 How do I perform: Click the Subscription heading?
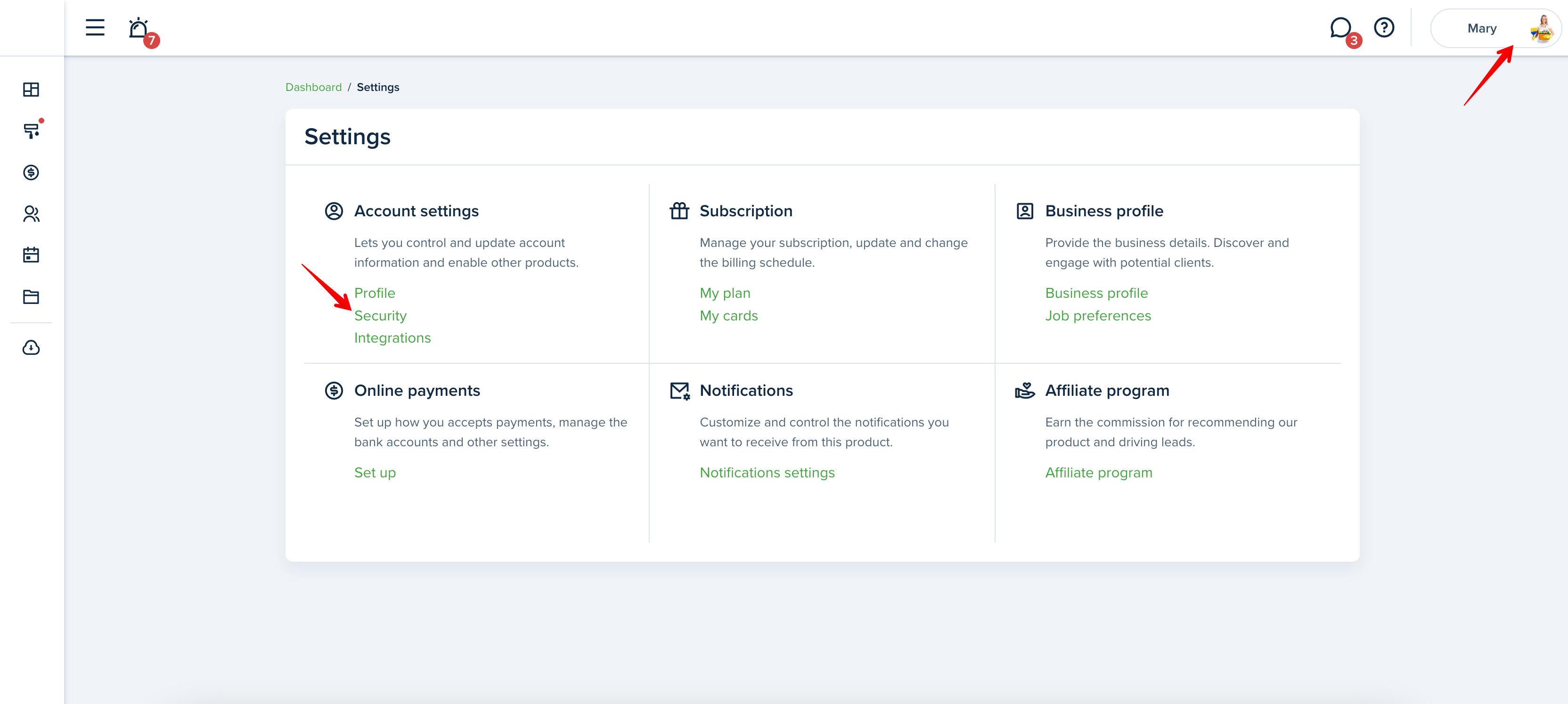coord(746,211)
